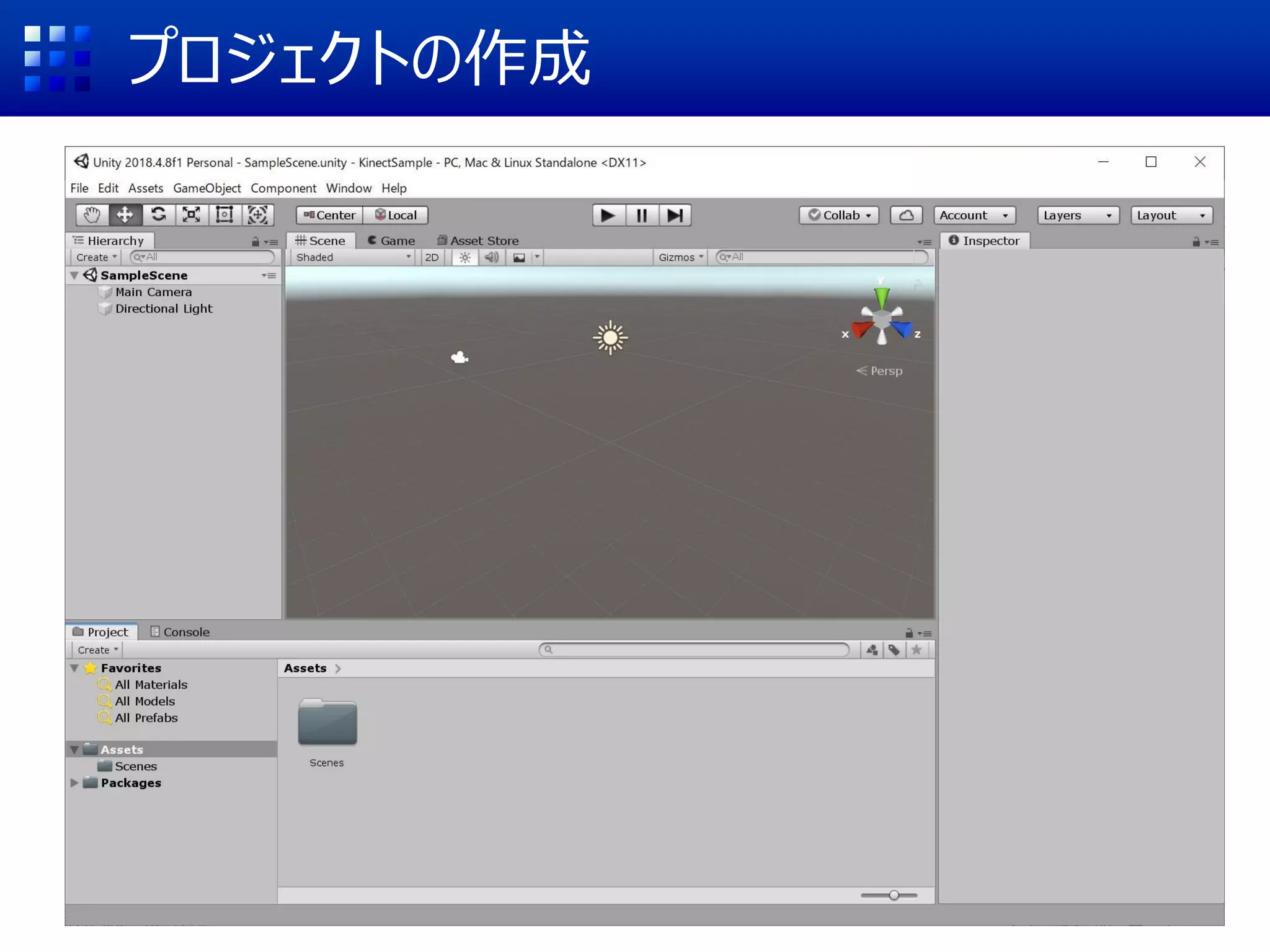Click the green Y axis gizmo cone
1270x952 pixels.
(882, 297)
